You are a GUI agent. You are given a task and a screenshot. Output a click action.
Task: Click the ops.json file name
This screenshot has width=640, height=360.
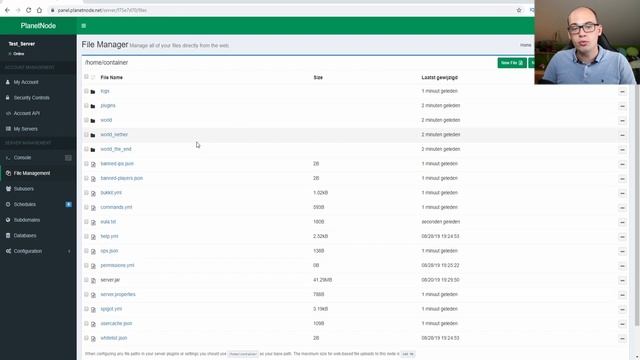click(x=109, y=251)
